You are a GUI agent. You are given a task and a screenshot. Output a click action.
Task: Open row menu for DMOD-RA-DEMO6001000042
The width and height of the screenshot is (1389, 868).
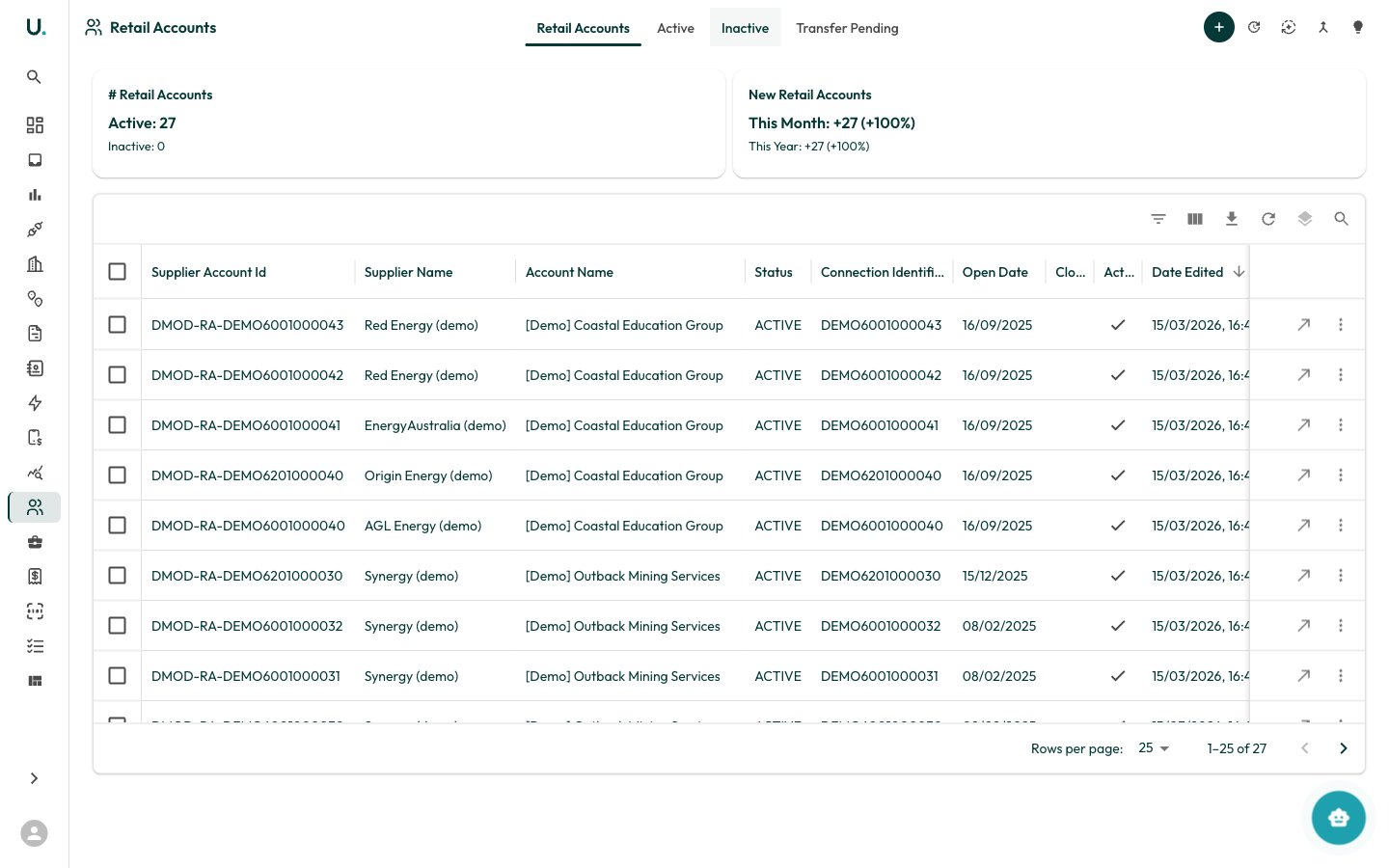click(1341, 375)
